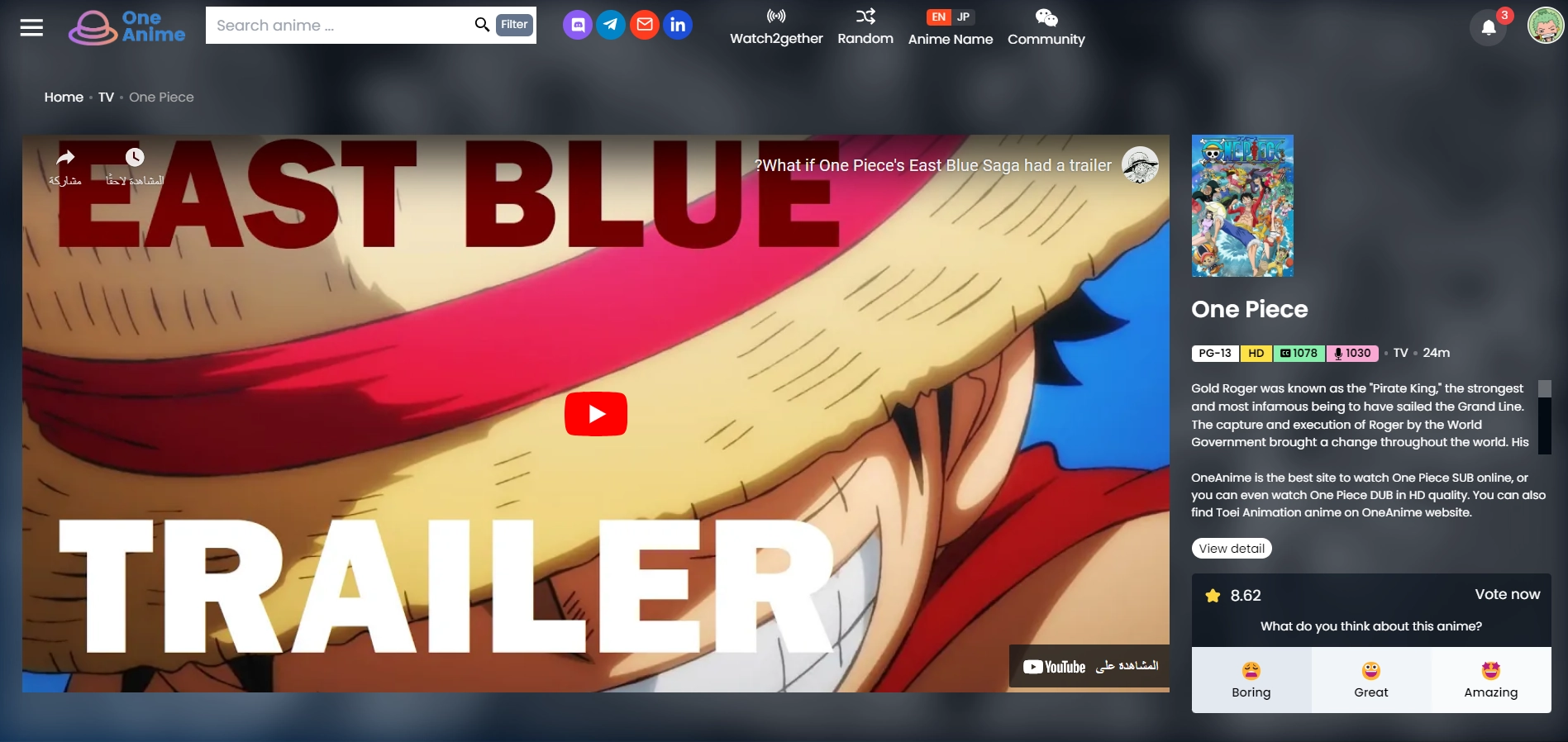Open Watch2gether from the top menu
This screenshot has width=1568, height=742.
pyautogui.click(x=776, y=27)
